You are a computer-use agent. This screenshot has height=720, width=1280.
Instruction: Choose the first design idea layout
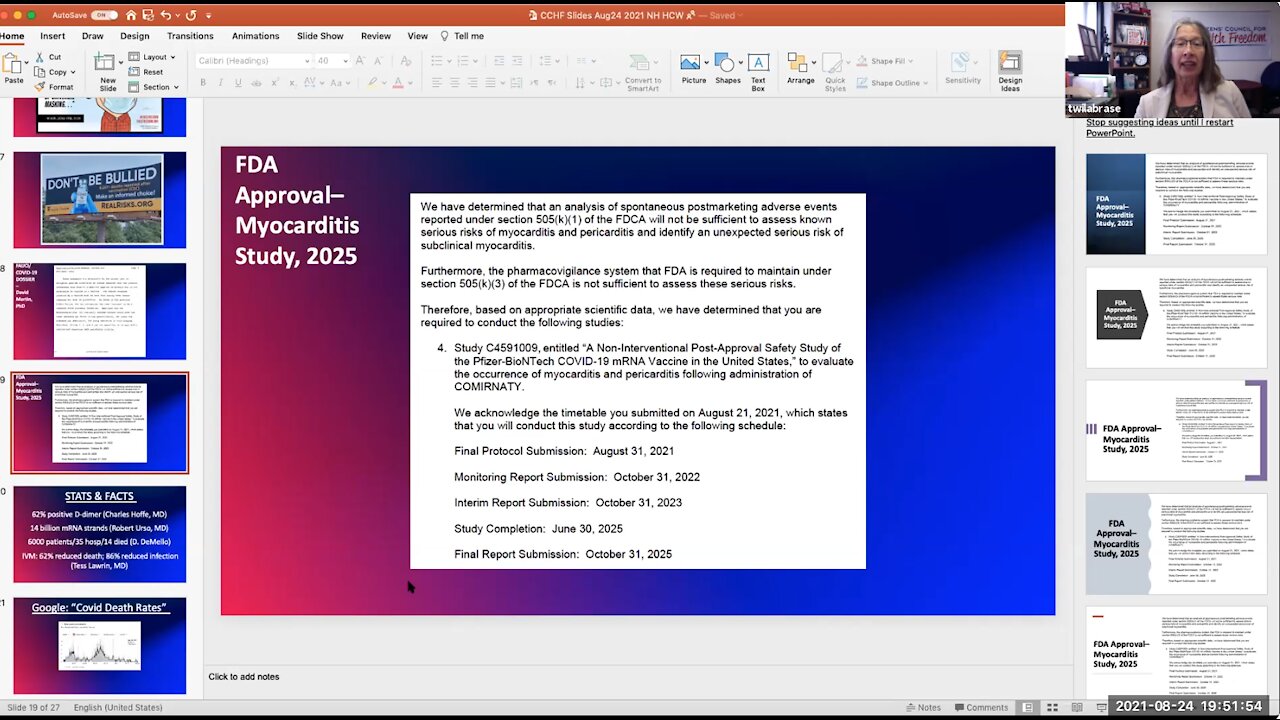tap(1176, 204)
